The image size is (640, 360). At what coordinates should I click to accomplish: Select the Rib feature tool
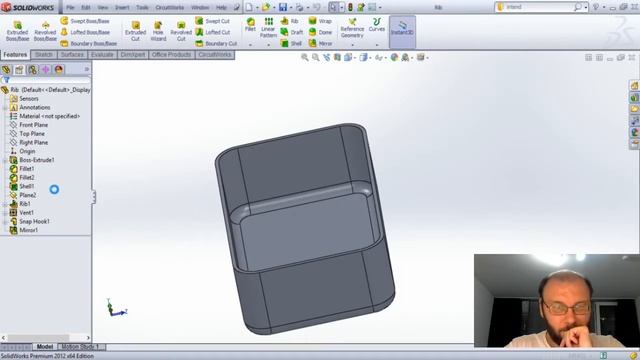coord(290,21)
